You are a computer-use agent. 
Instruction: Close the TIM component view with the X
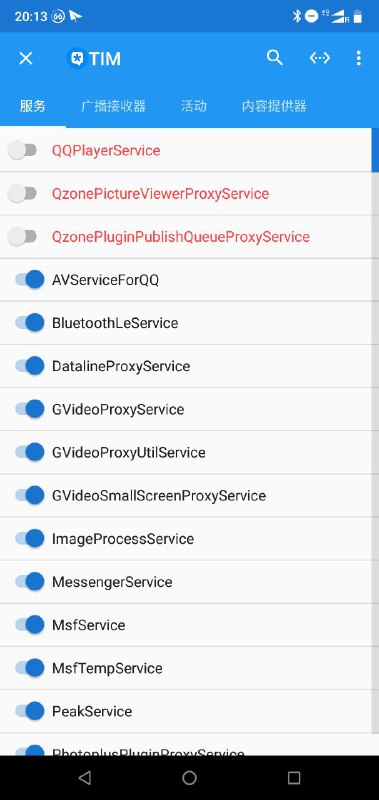[26, 58]
